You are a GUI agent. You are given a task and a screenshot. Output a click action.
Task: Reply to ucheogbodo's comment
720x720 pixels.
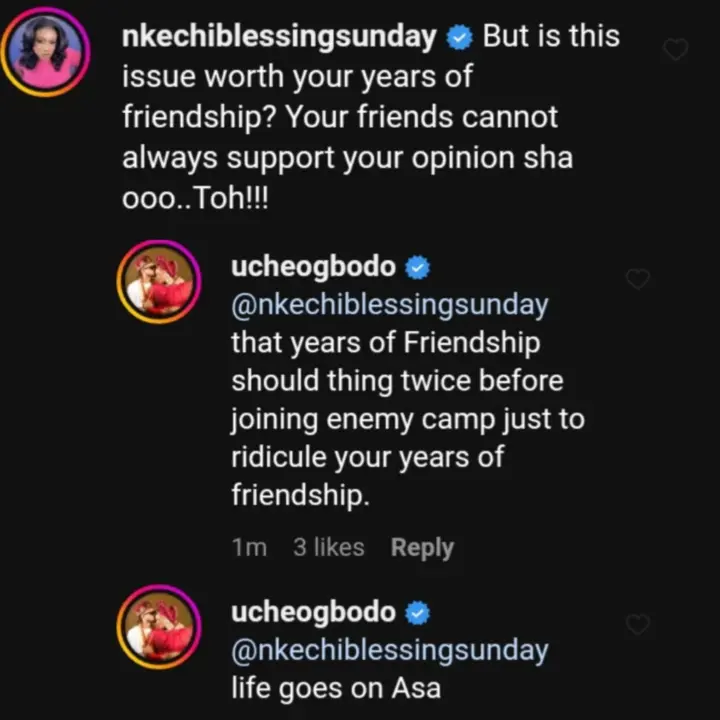422,548
